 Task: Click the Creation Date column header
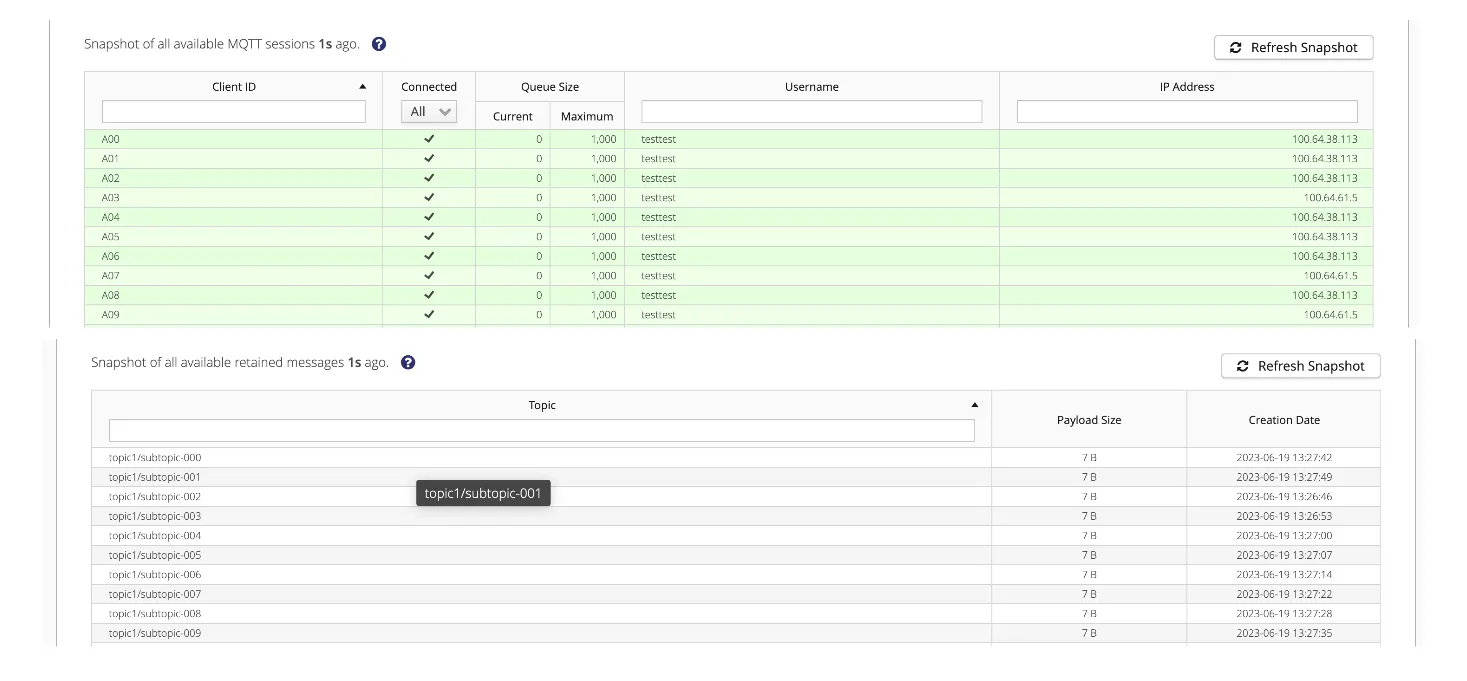[x=1284, y=420]
